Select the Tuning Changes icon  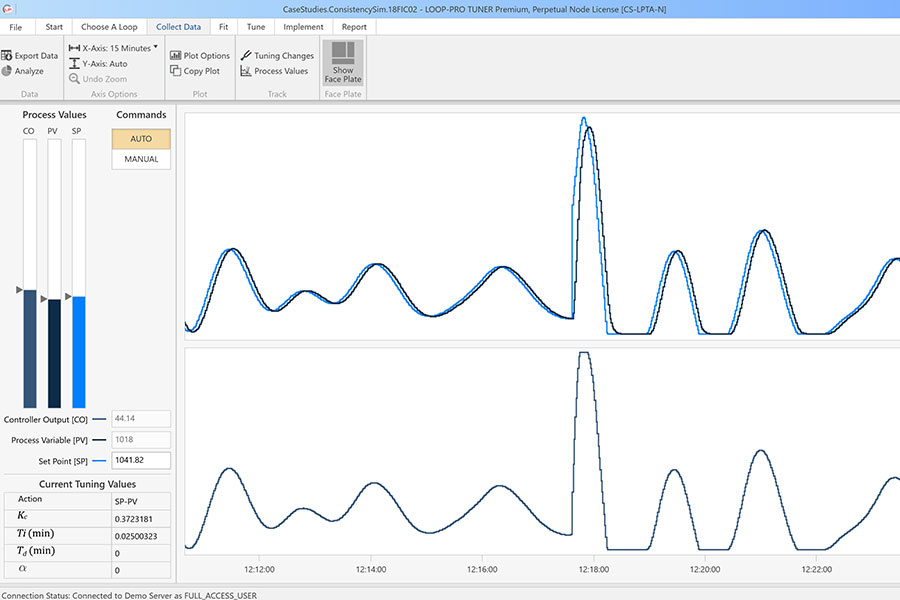[x=276, y=55]
